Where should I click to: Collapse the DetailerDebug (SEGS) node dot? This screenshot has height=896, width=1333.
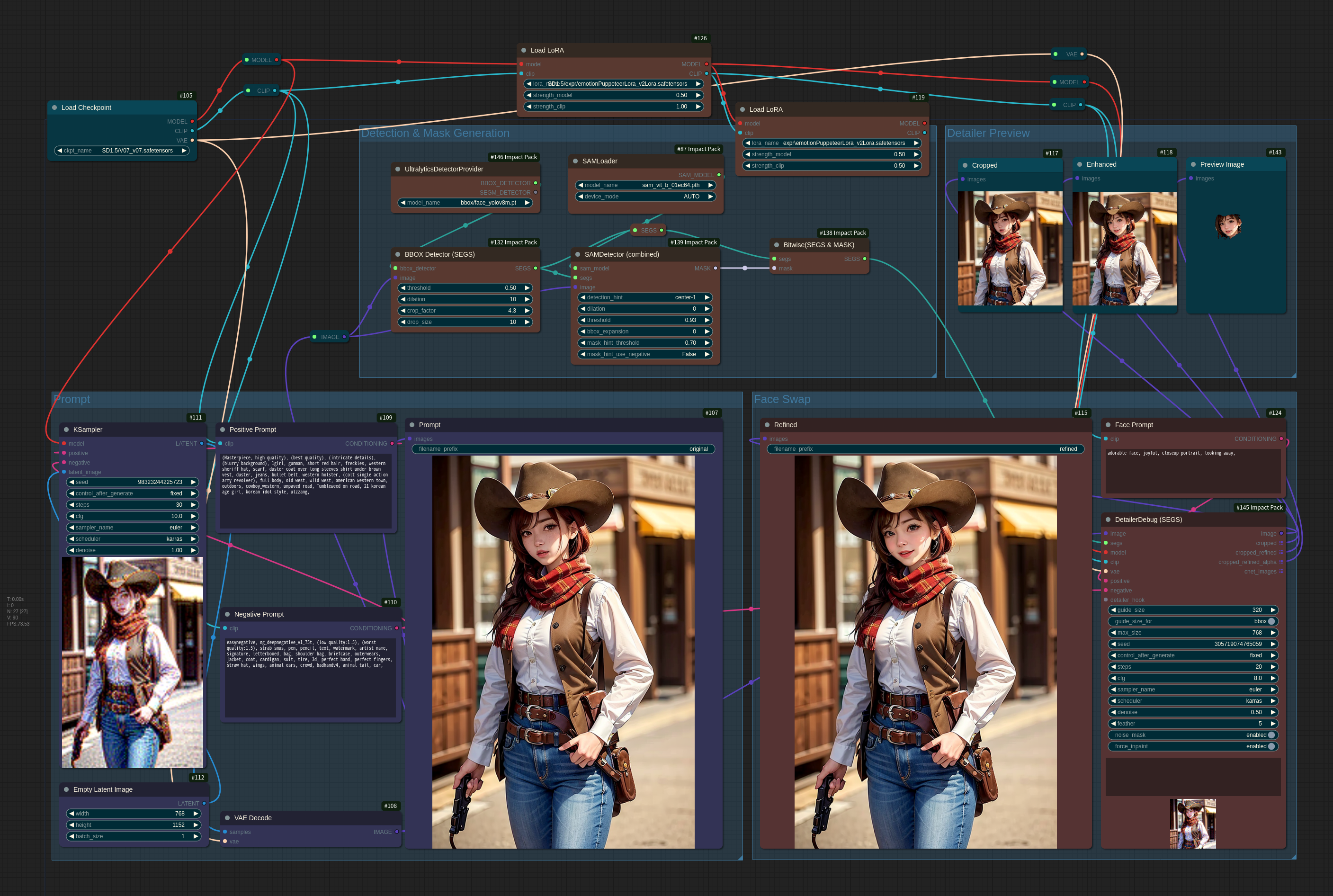(x=1108, y=520)
